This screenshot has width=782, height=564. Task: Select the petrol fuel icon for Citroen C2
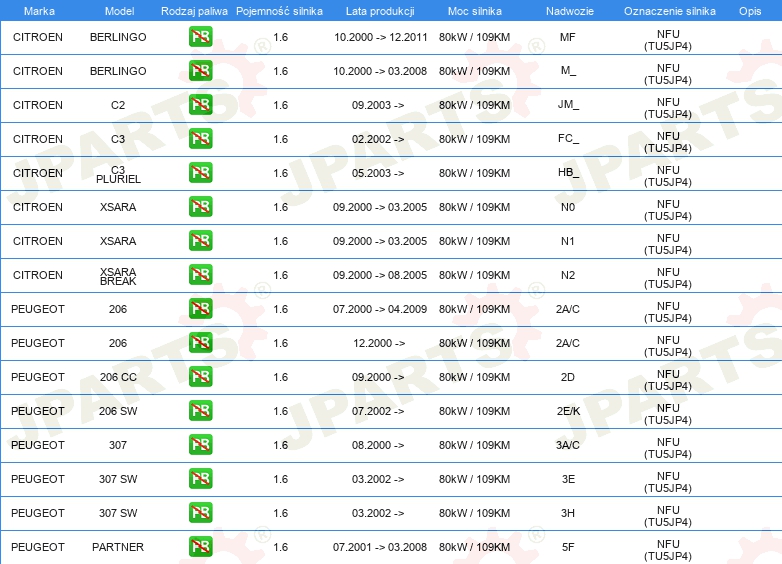200,105
